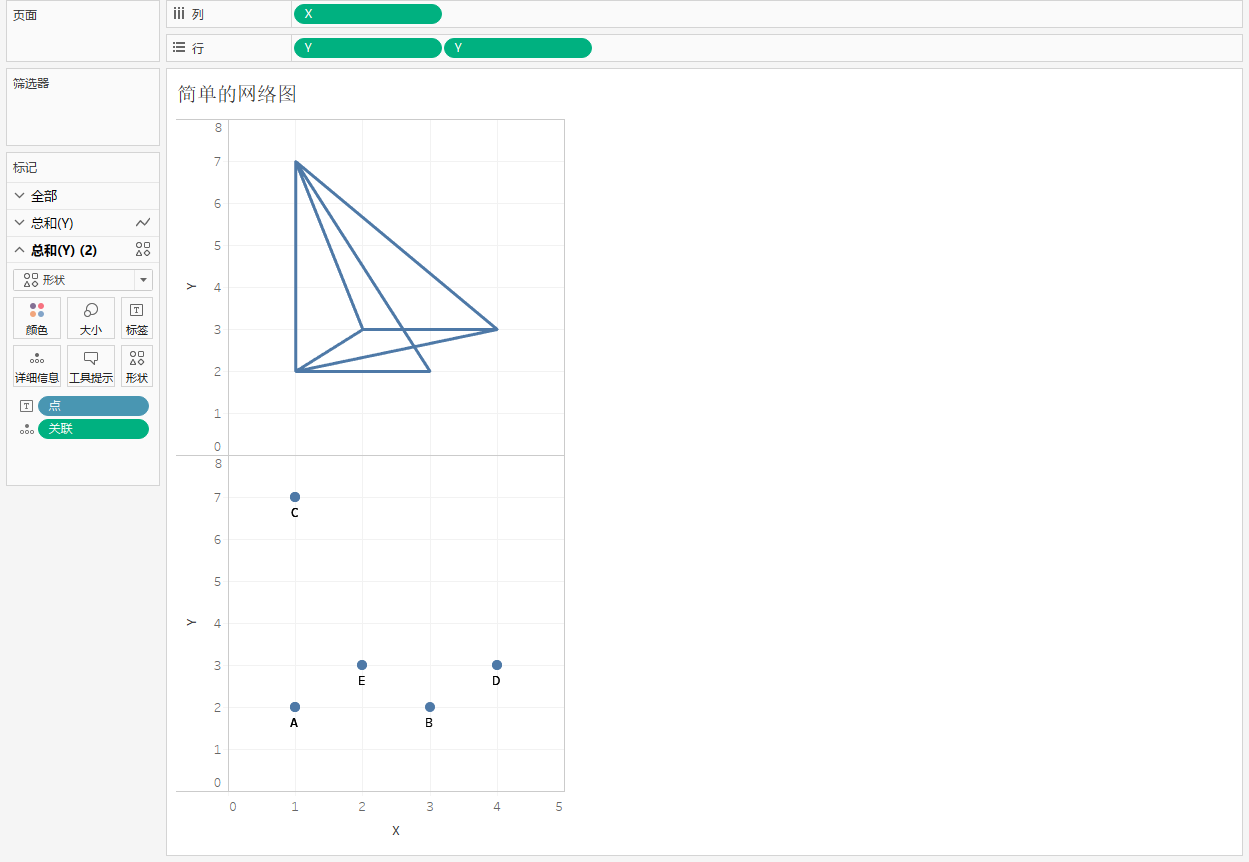Open the mark type dropdown showing 形状
1249x862 pixels.
(83, 280)
